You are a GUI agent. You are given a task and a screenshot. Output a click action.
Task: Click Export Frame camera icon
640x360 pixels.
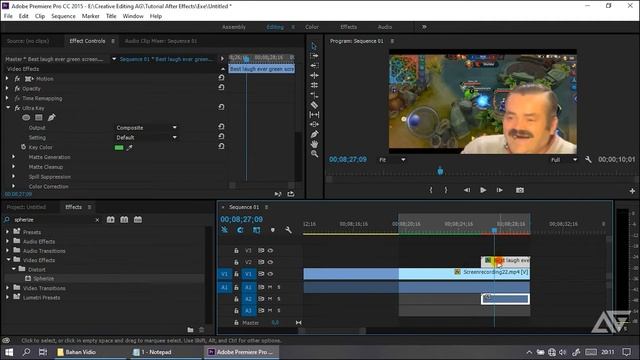(520, 190)
